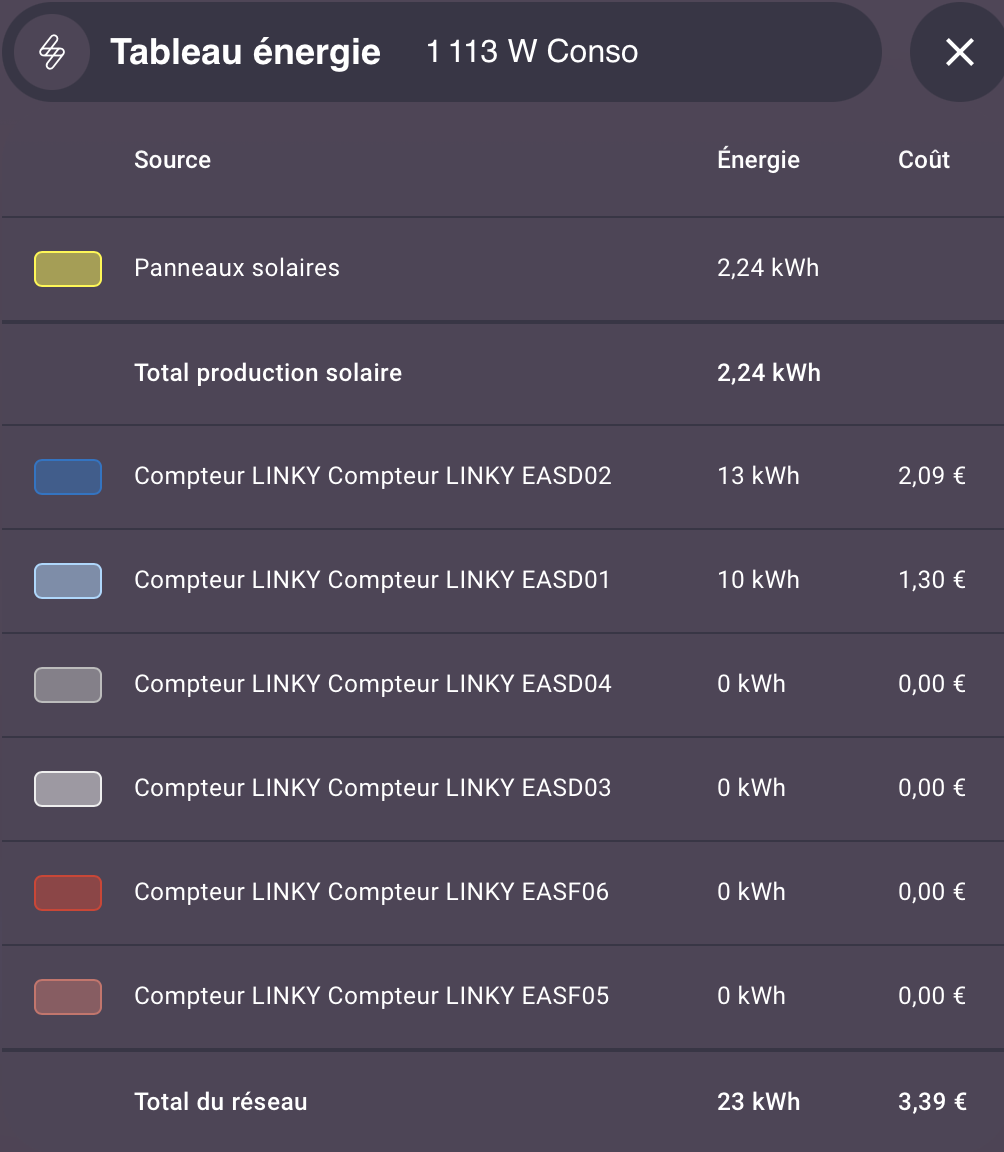Click the energy lightning icon in header
The image size is (1004, 1152).
[52, 52]
